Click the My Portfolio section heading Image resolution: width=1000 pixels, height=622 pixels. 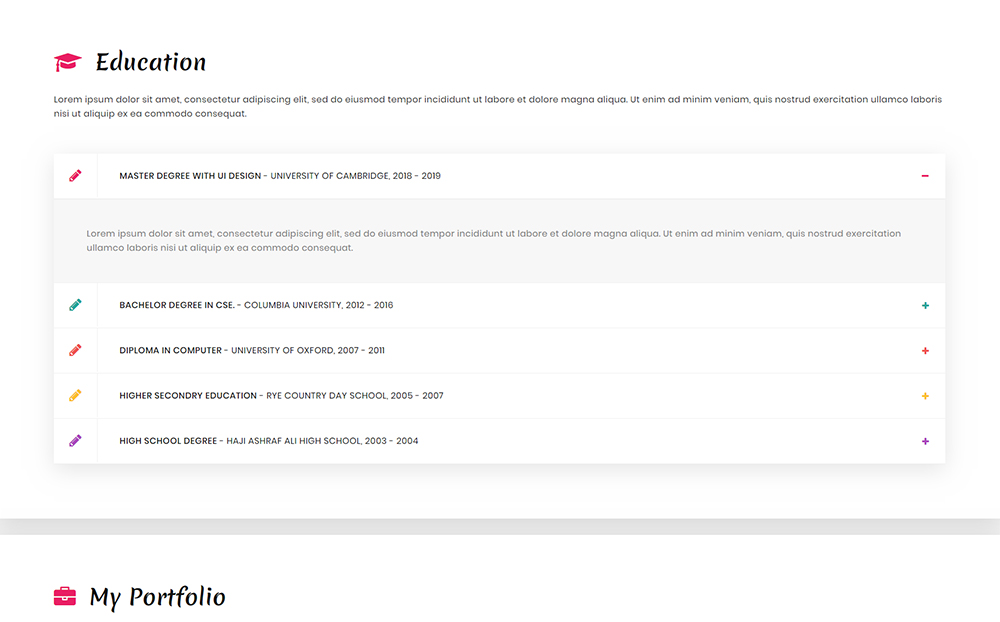tap(157, 597)
